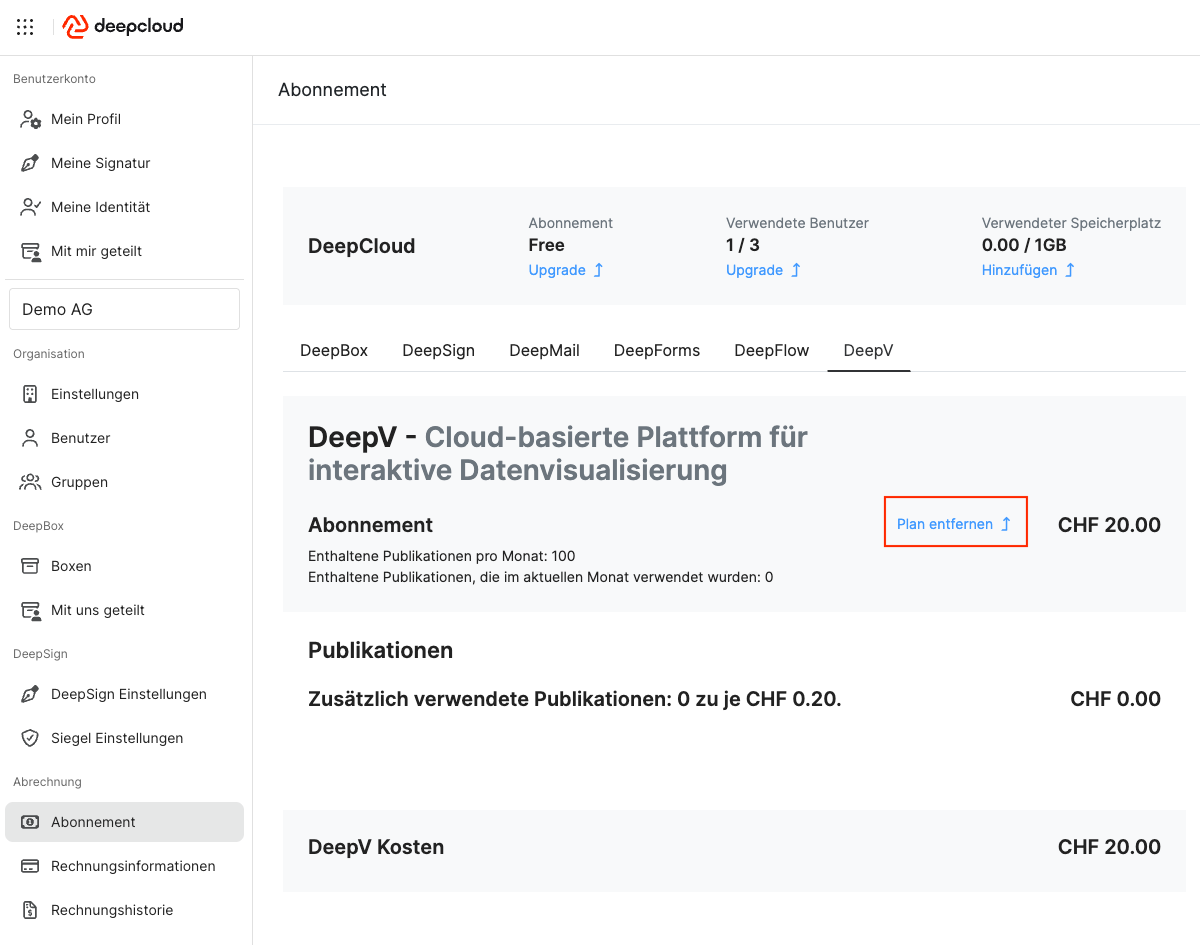Go to Meine Identität
The width and height of the screenshot is (1200, 945).
click(x=100, y=207)
